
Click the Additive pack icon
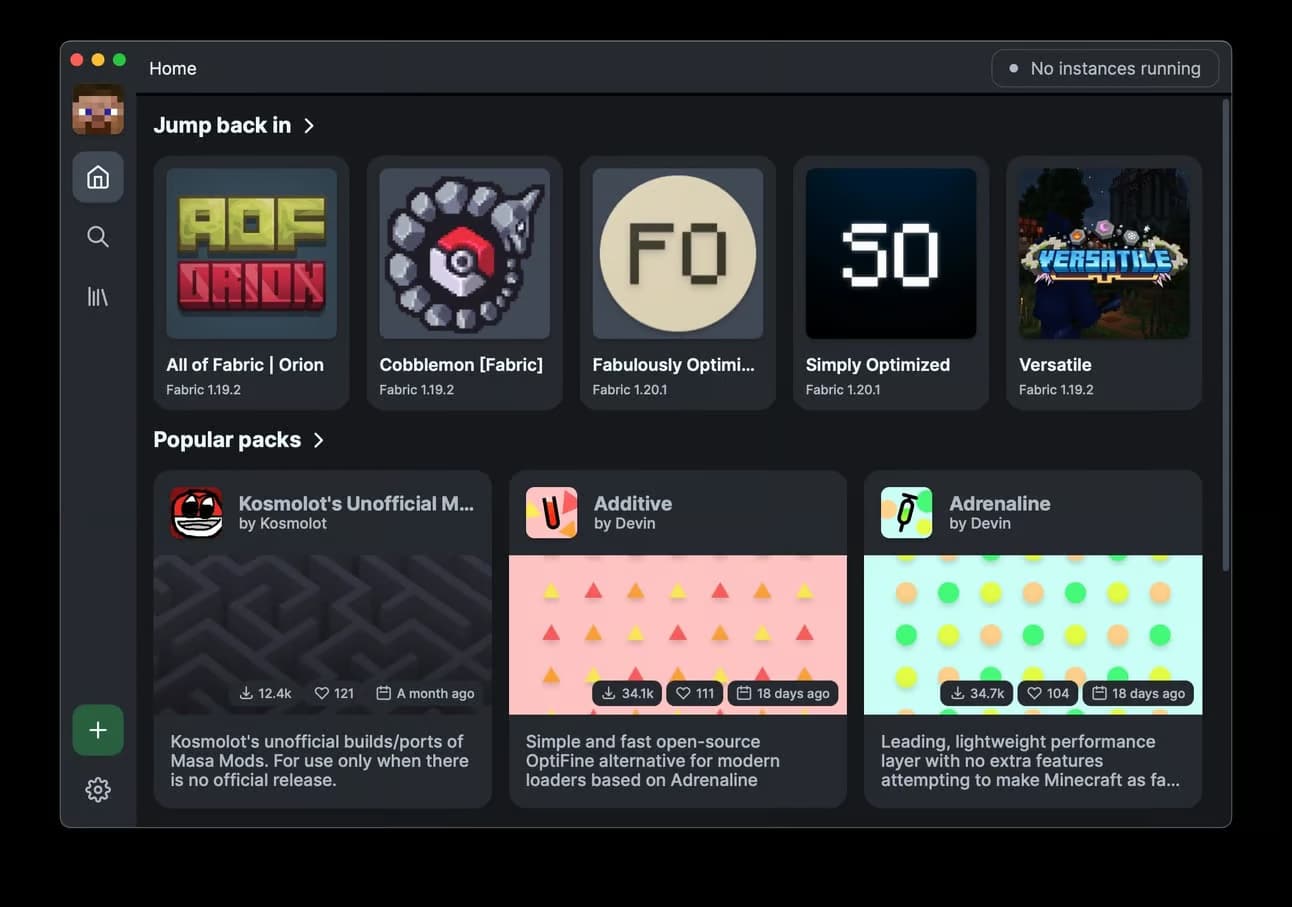coord(552,513)
